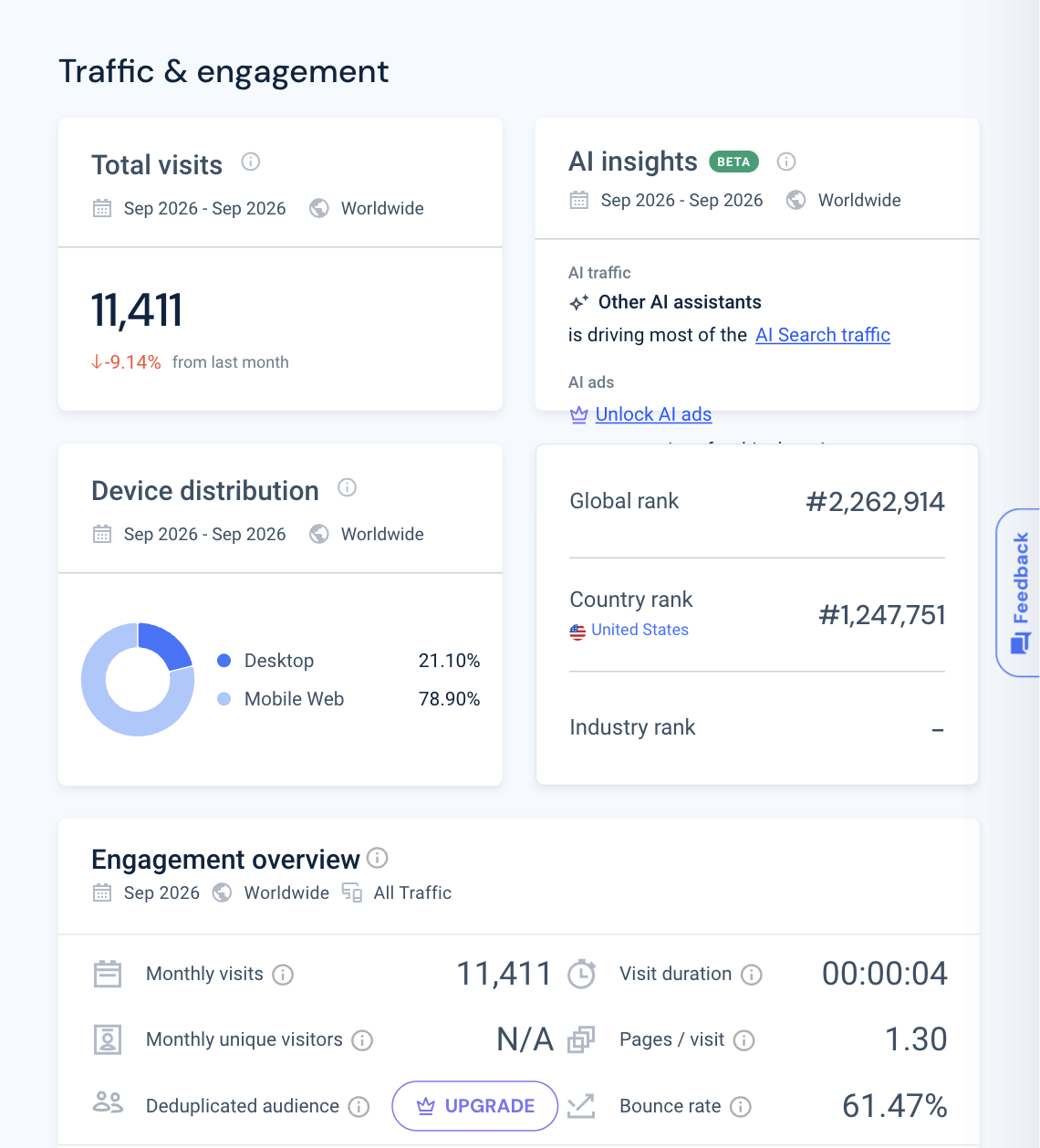Image resolution: width=1040 pixels, height=1148 pixels.
Task: Click the United States flag icon
Action: 577,631
